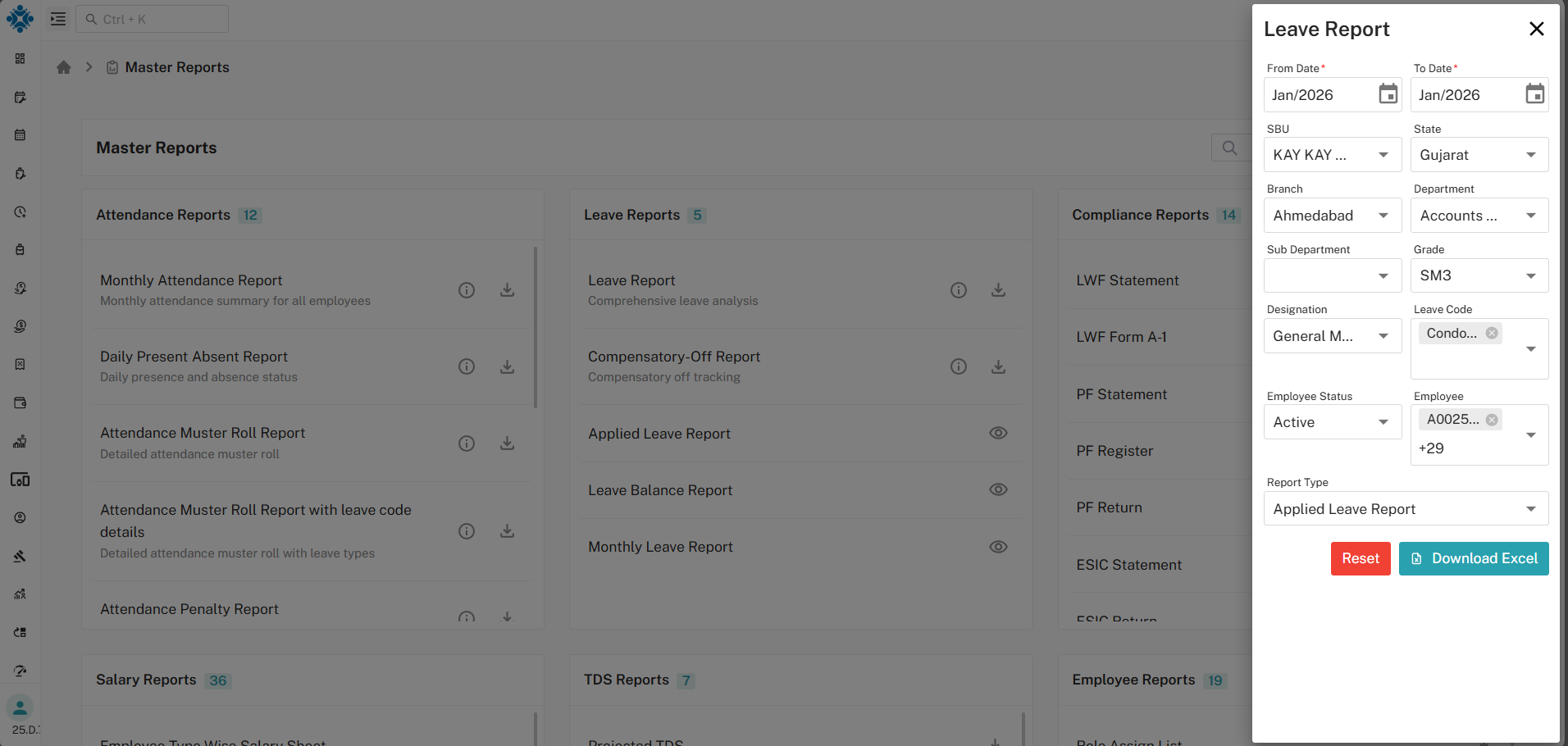Open the gavel compliance icon in the sidebar
Screen dimensions: 1568x746
tap(20, 556)
